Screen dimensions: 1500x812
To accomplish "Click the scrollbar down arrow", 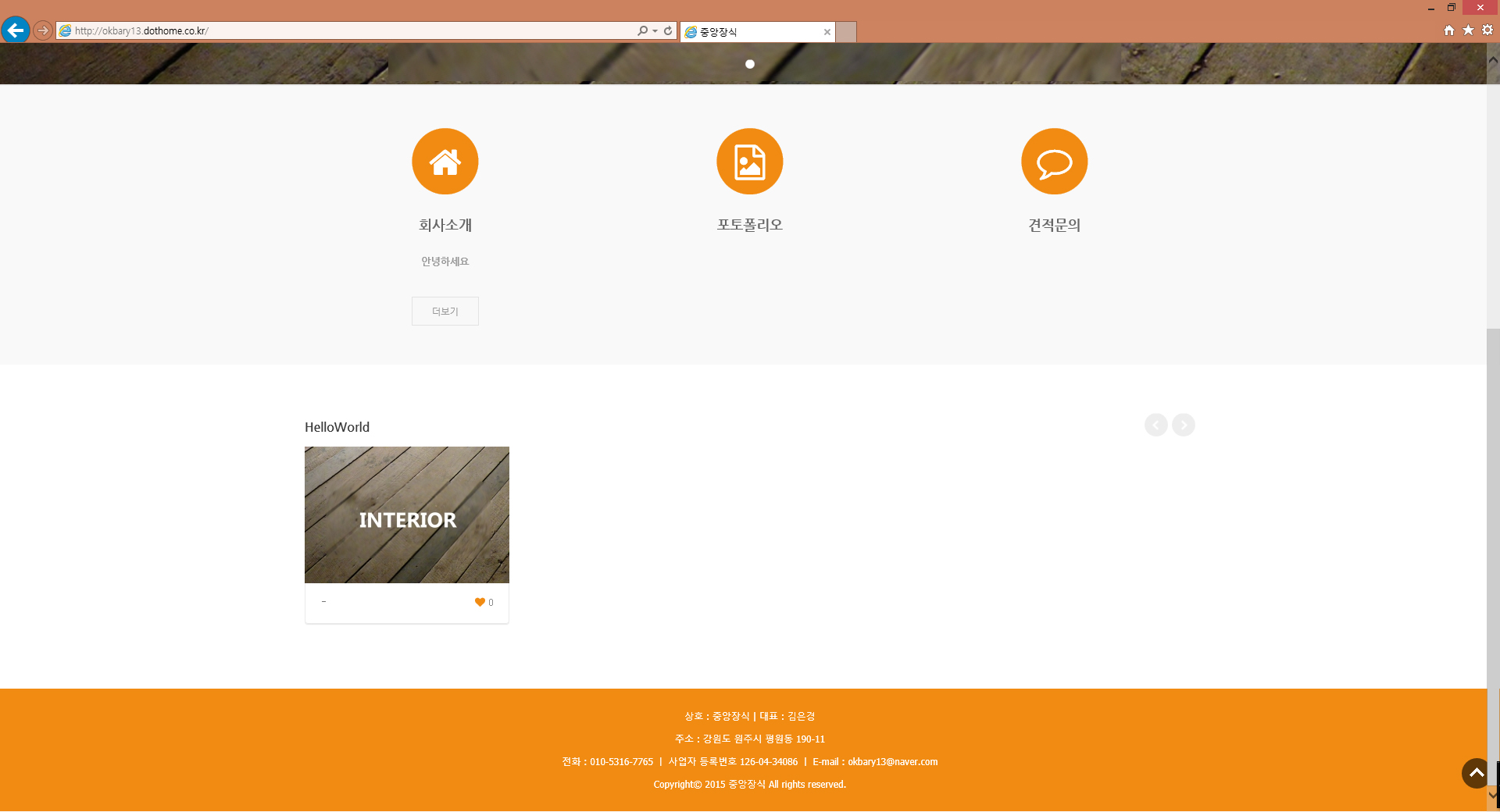I will [1493, 795].
